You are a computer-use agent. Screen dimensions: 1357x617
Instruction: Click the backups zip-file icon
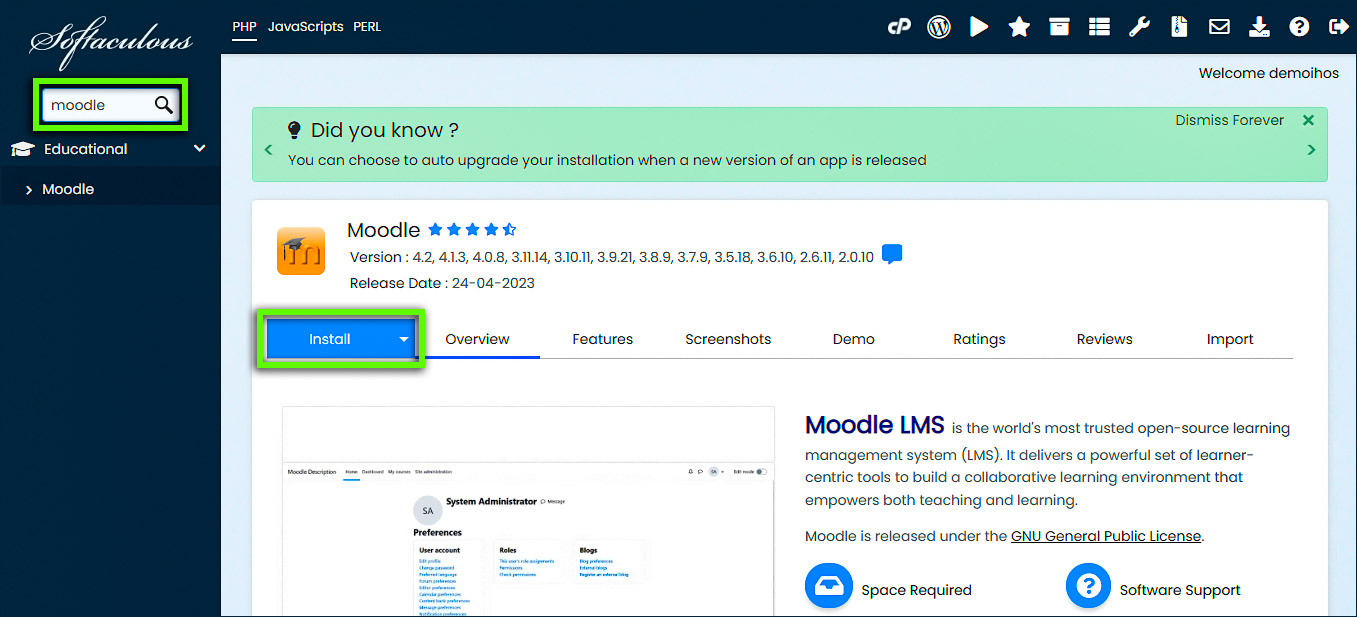pyautogui.click(x=1178, y=26)
